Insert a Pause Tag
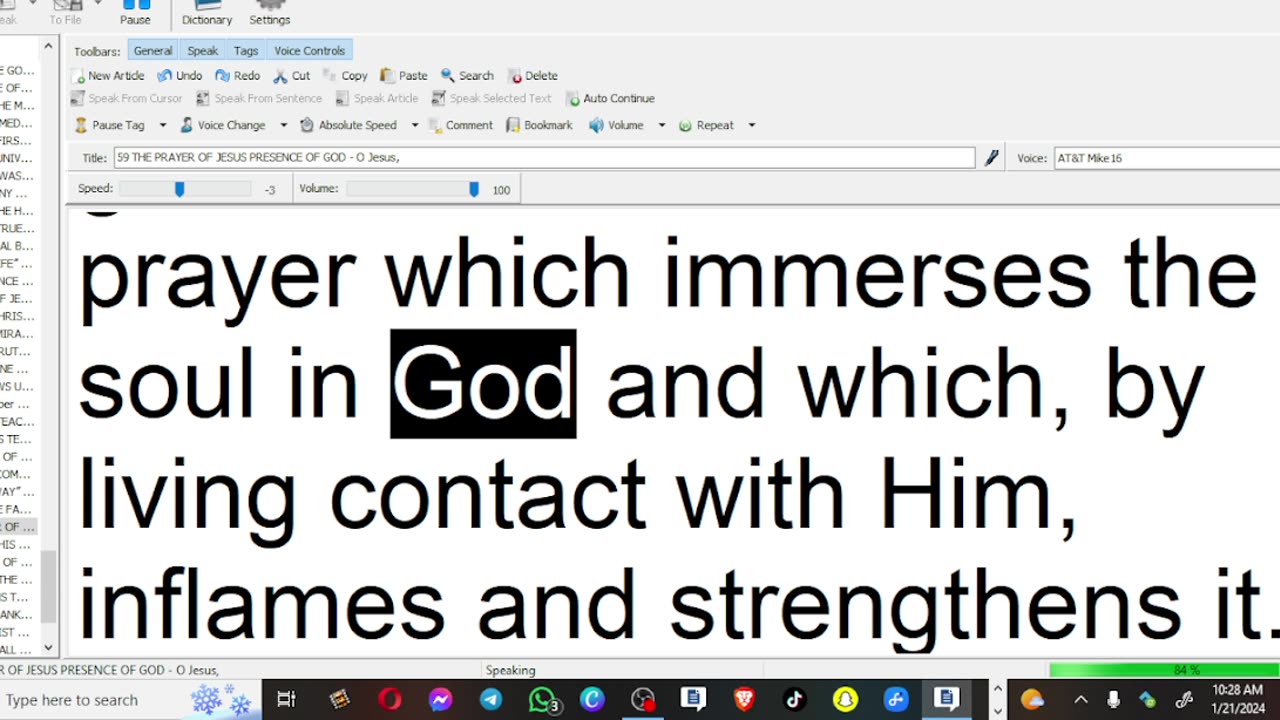The height and width of the screenshot is (720, 1280). pos(110,126)
